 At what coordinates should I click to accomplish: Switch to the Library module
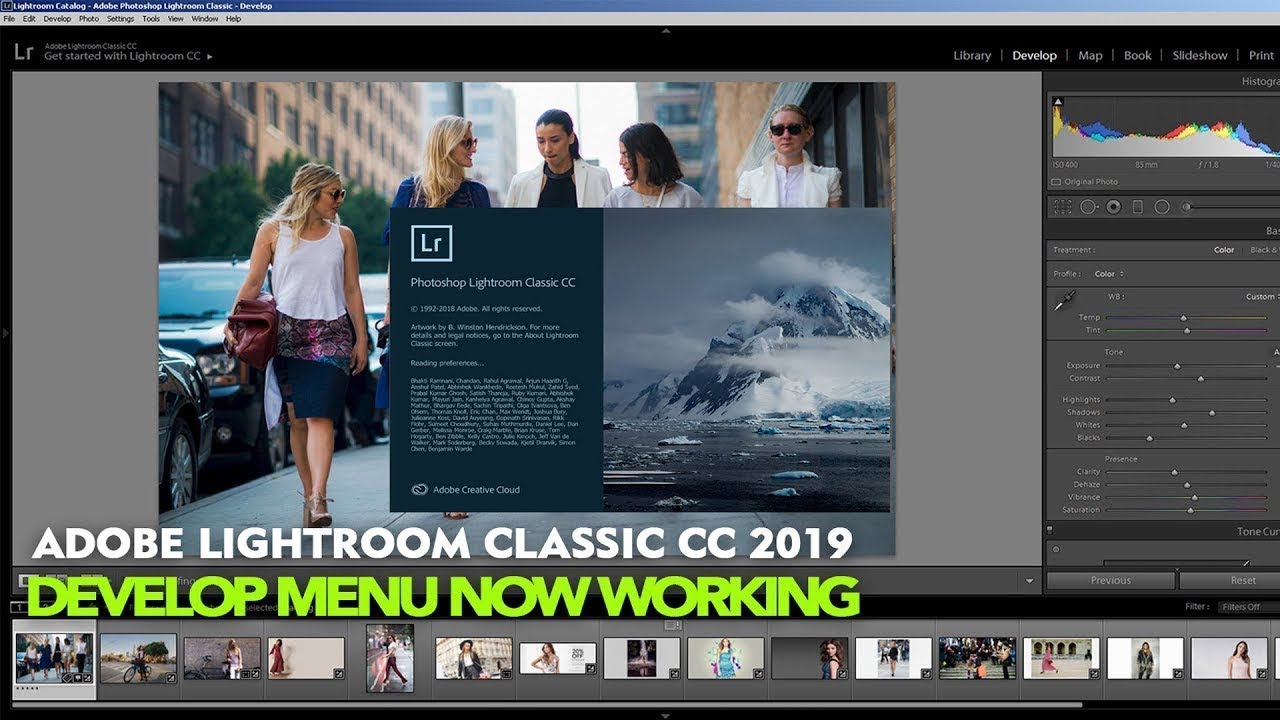971,56
